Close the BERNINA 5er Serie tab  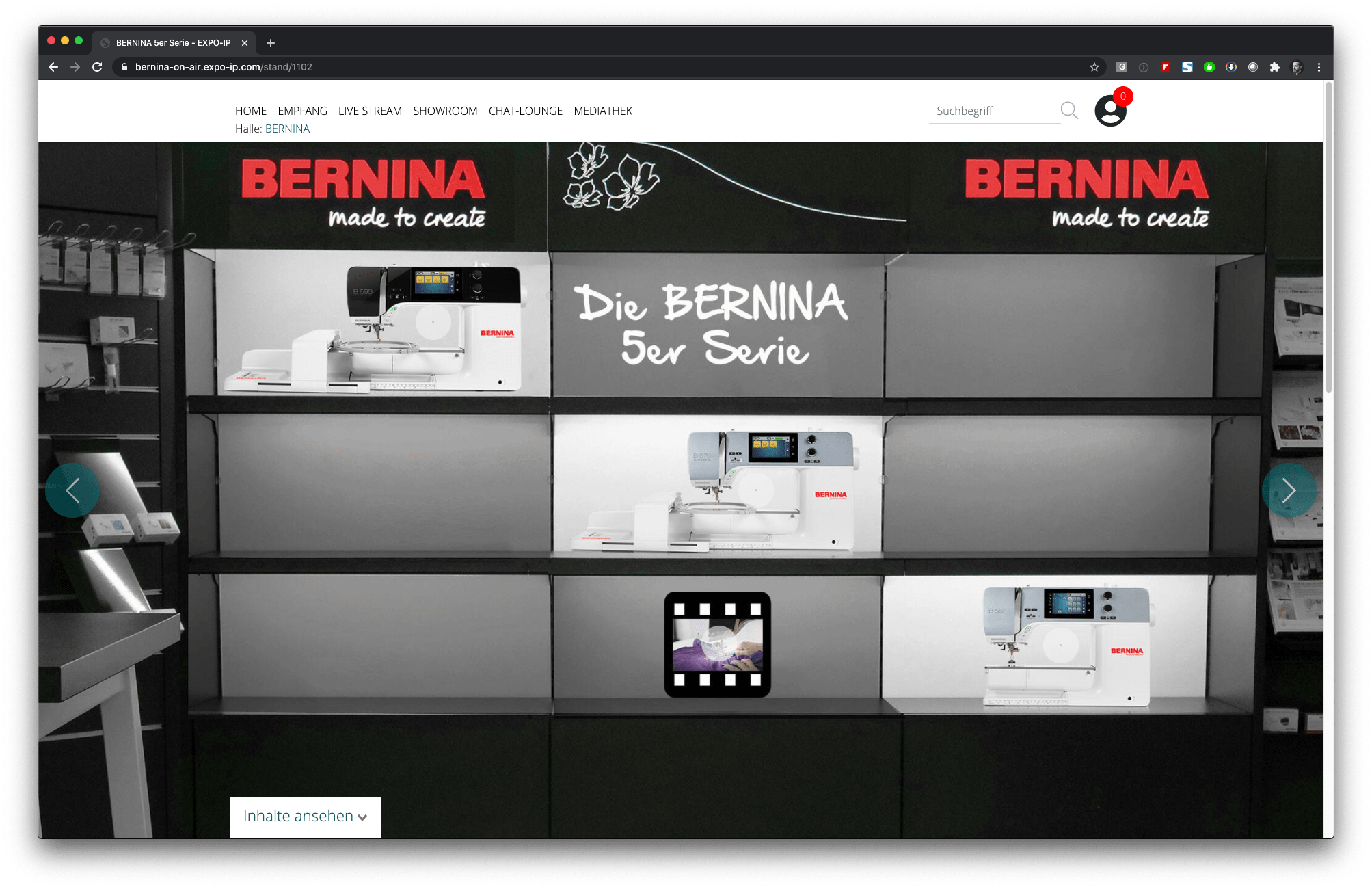[x=245, y=43]
